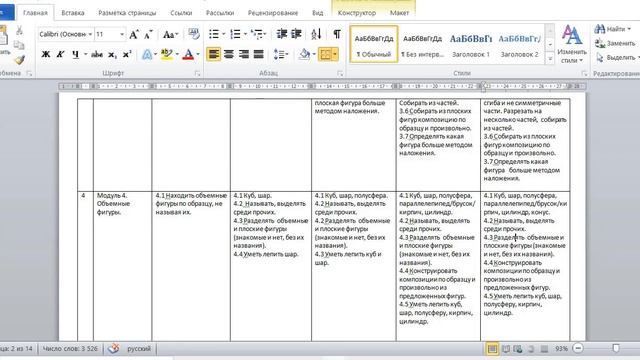
Task: Open the Select (Выделить) menu
Action: point(617,58)
